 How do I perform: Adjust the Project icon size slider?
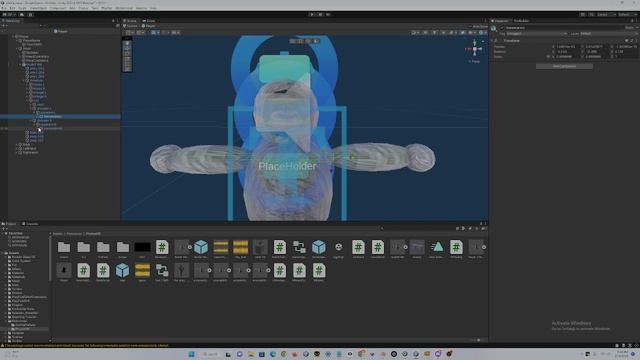coord(478,340)
